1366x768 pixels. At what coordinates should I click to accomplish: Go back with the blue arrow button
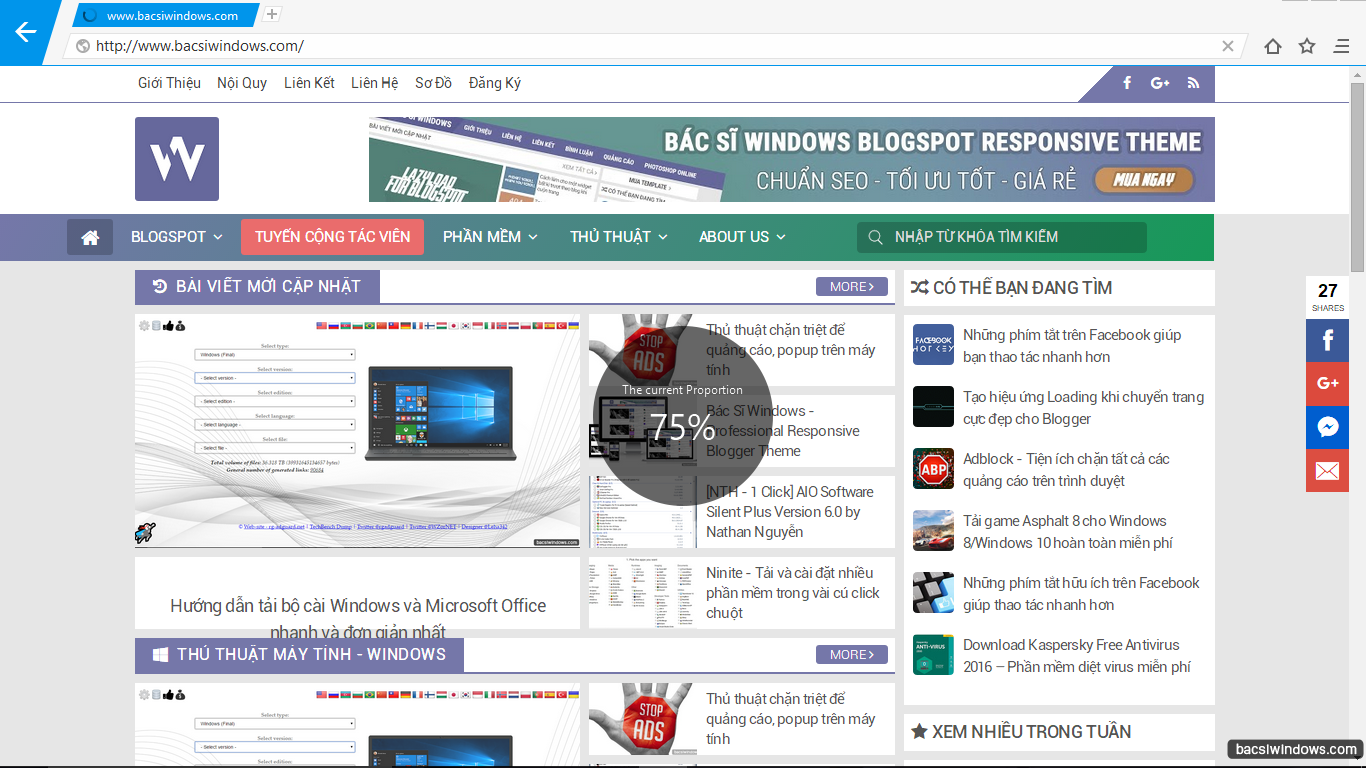[25, 32]
